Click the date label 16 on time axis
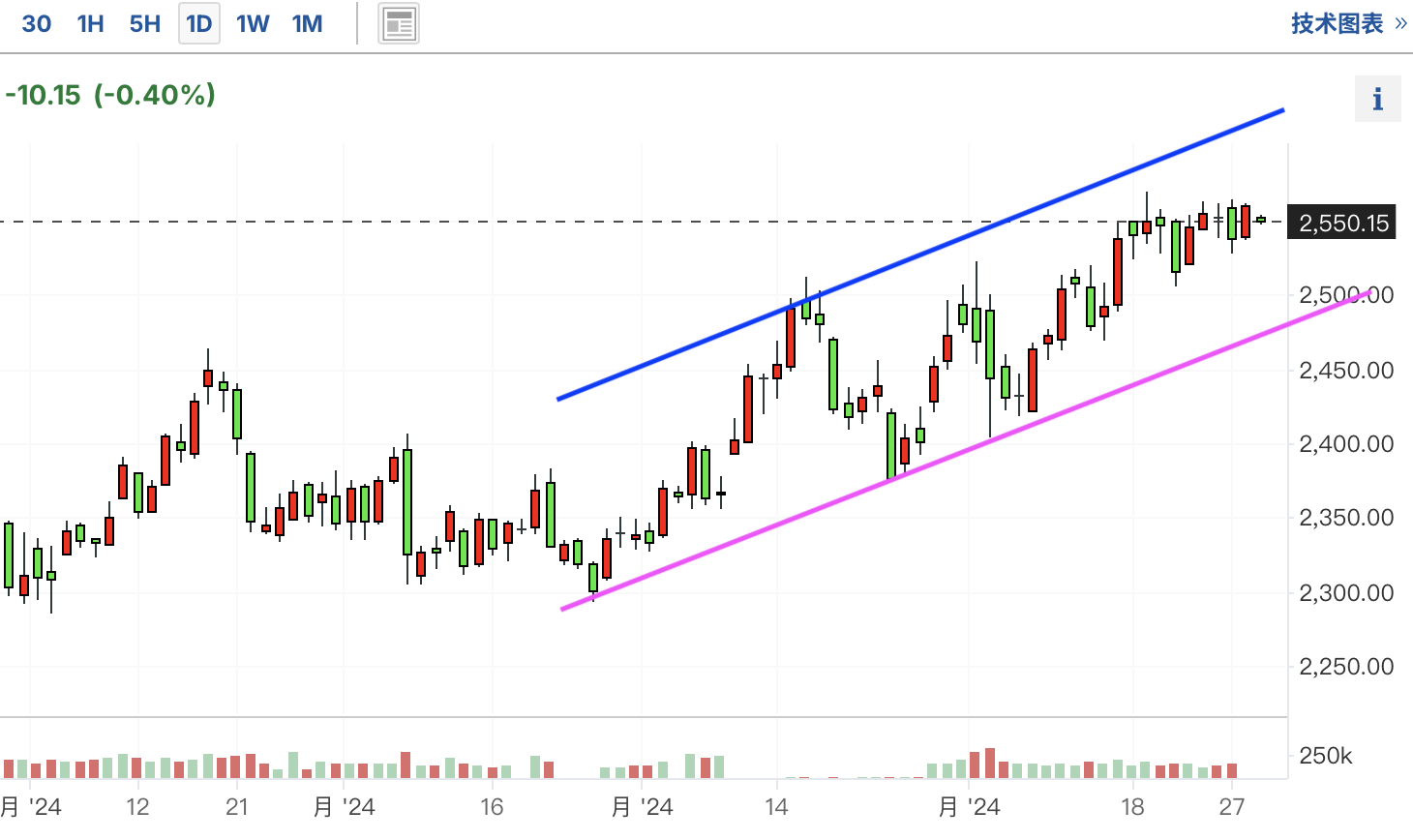Image resolution: width=1413 pixels, height=840 pixels. [492, 807]
